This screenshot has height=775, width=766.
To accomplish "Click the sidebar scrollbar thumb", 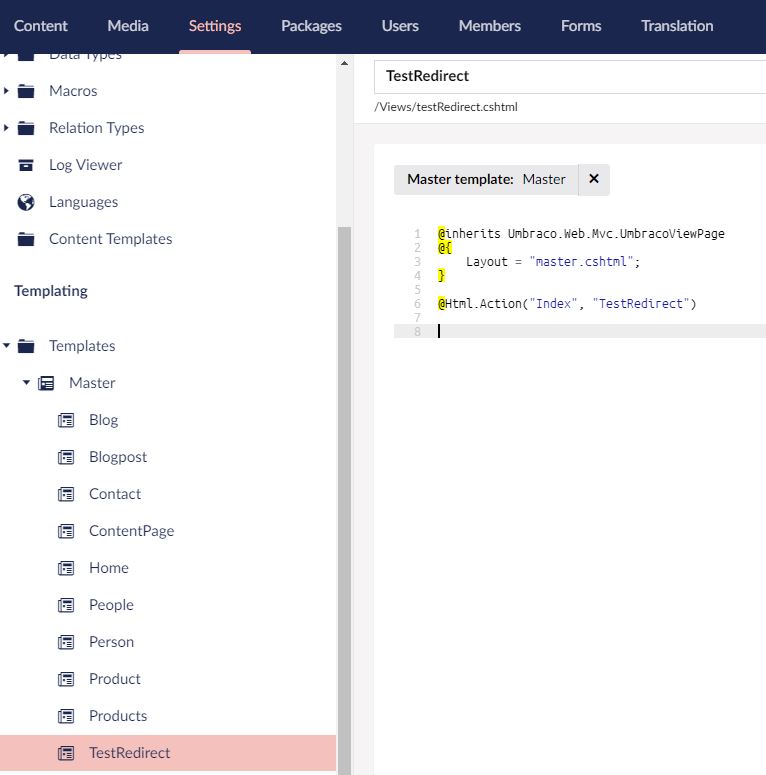I will [x=344, y=500].
